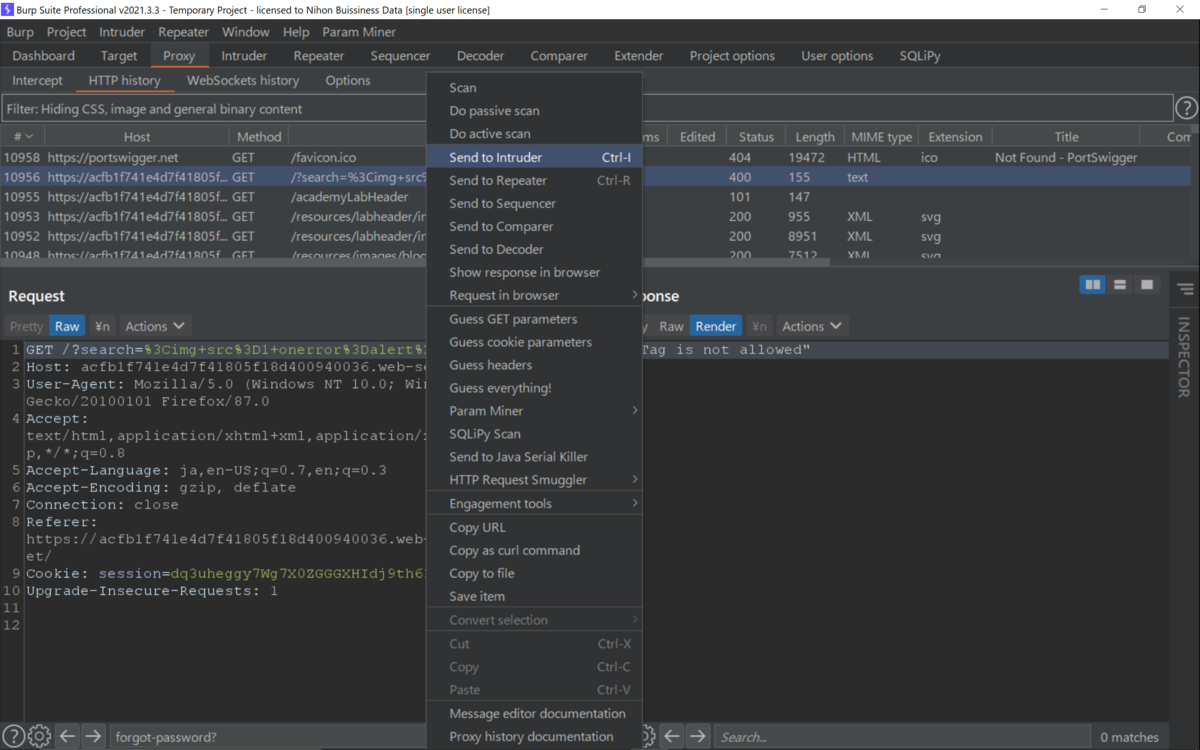Switch to Intercept sub-tab

38,80
